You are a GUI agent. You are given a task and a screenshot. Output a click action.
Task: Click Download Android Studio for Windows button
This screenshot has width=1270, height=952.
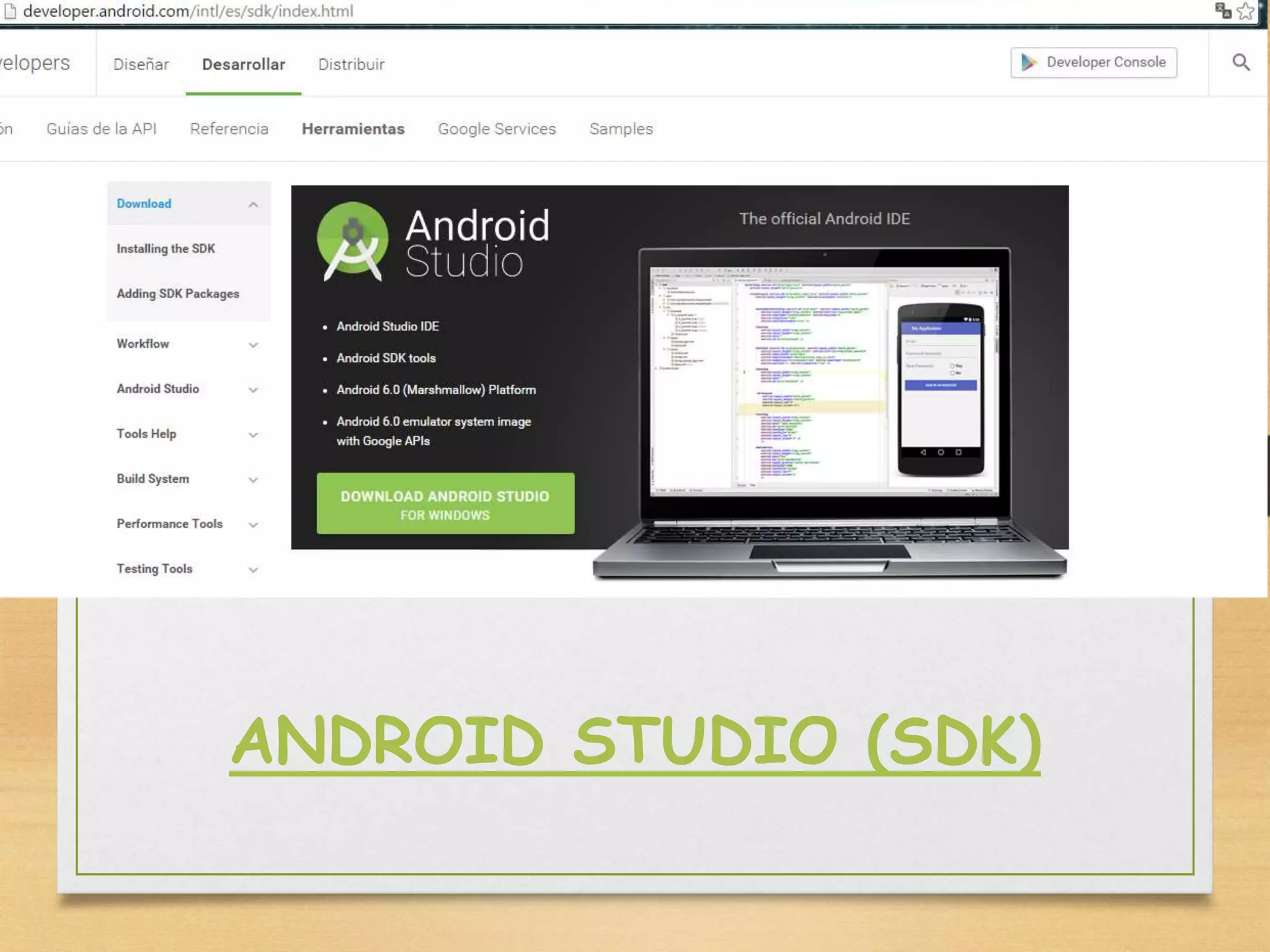(445, 503)
